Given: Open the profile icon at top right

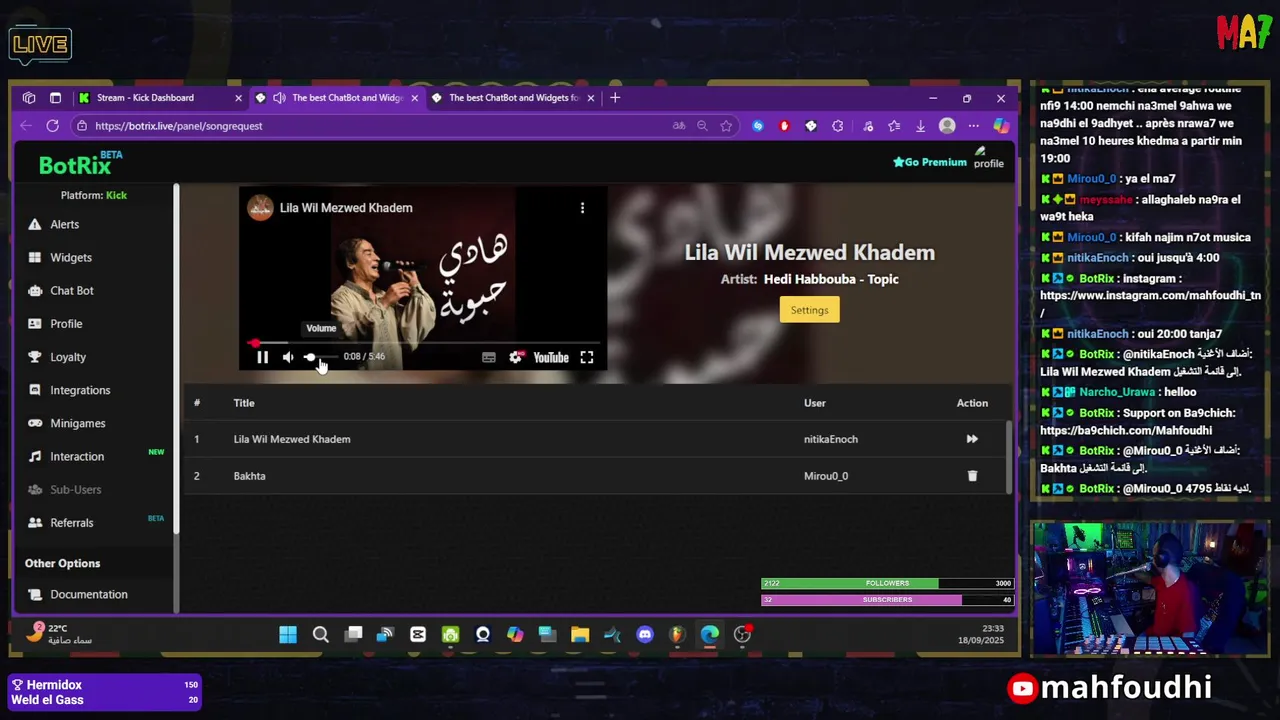Looking at the screenshot, I should pos(988,158).
